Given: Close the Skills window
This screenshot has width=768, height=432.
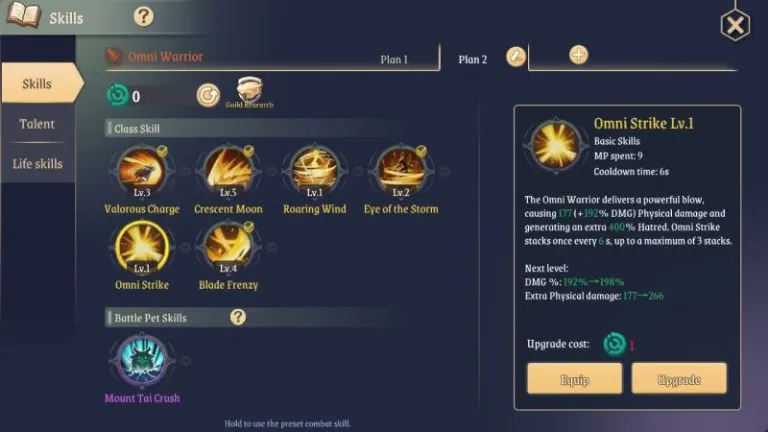Looking at the screenshot, I should (735, 25).
